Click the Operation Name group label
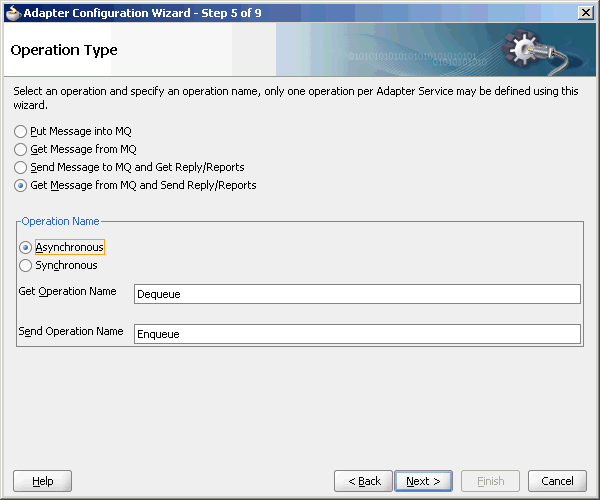This screenshot has width=600, height=500. pyautogui.click(x=60, y=221)
